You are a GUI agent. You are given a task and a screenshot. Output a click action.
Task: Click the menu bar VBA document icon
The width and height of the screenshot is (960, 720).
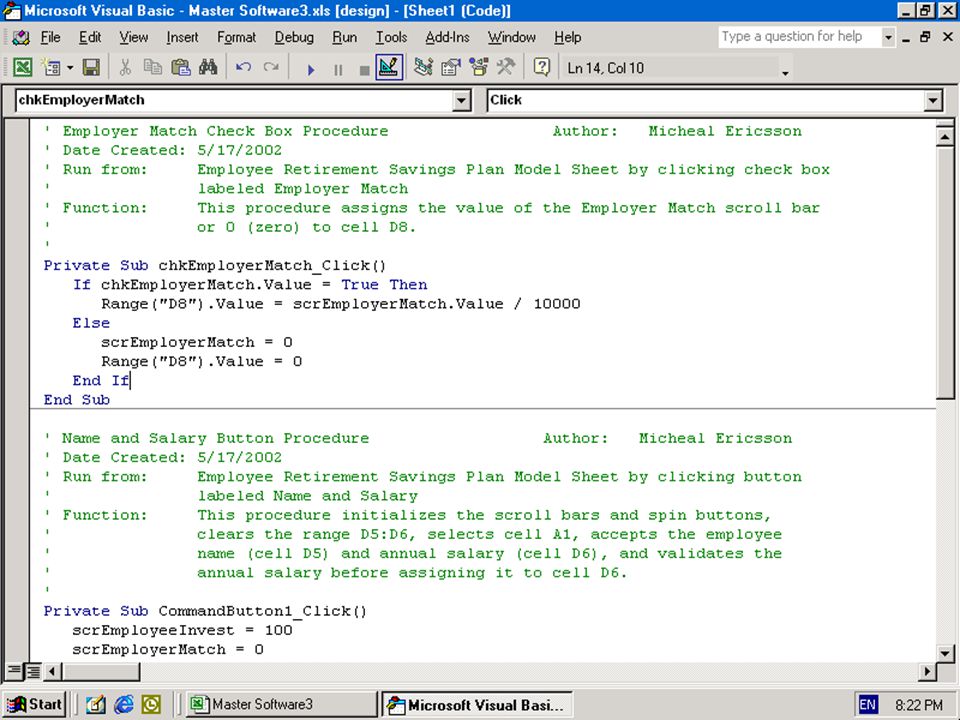21,37
